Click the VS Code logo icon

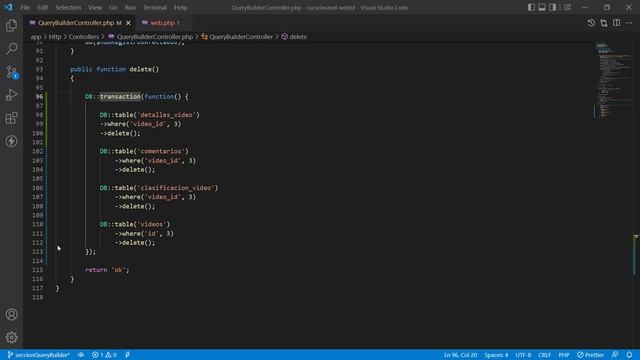[9, 7]
